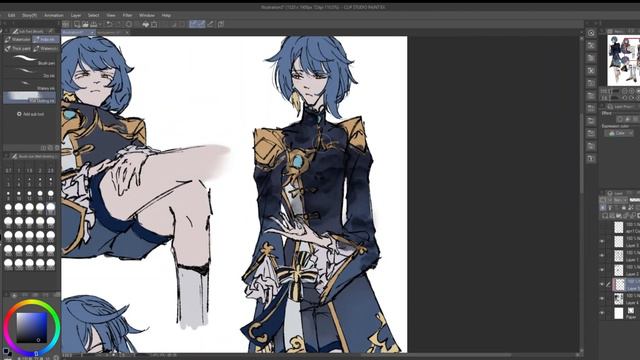Image resolution: width=640 pixels, height=360 pixels.
Task: Select Layer 4 thumbnail in layer list
Action: click(x=619, y=299)
